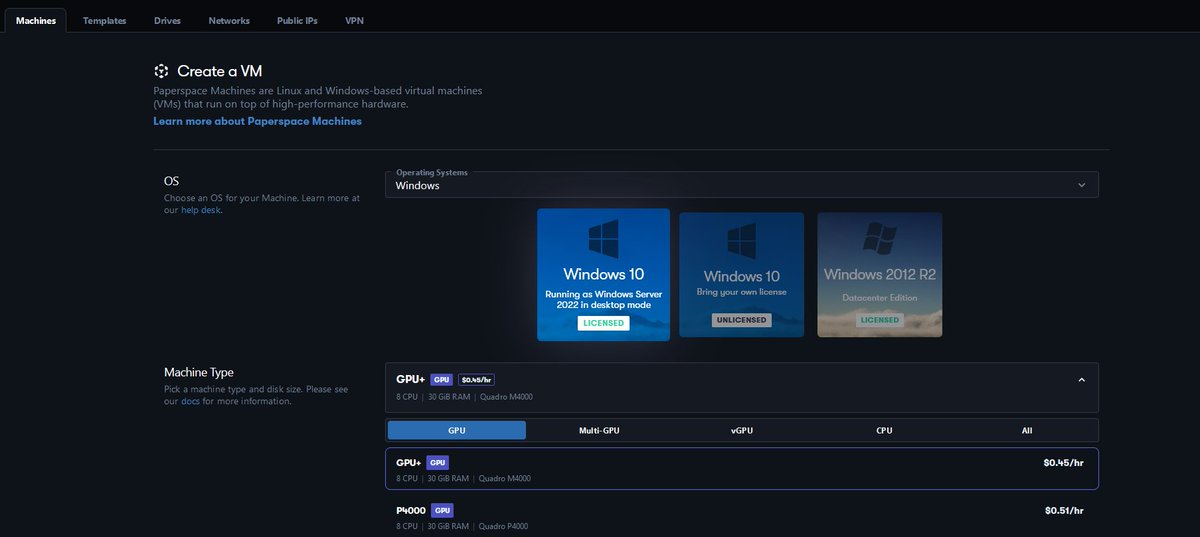
Task: Switch to the Templates tab
Action: click(x=105, y=20)
